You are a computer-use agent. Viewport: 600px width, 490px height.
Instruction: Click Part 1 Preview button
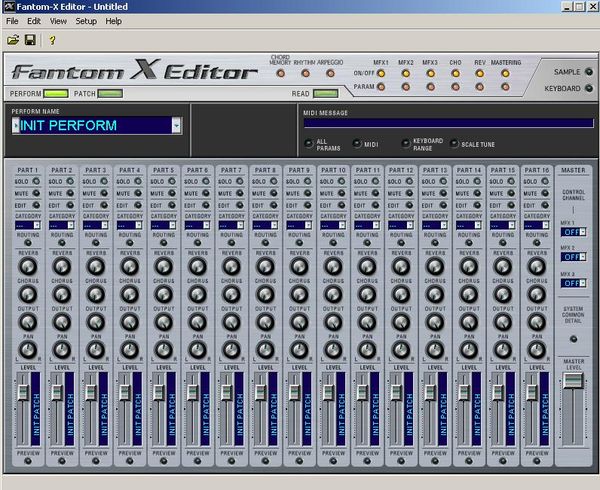pyautogui.click(x=28, y=461)
